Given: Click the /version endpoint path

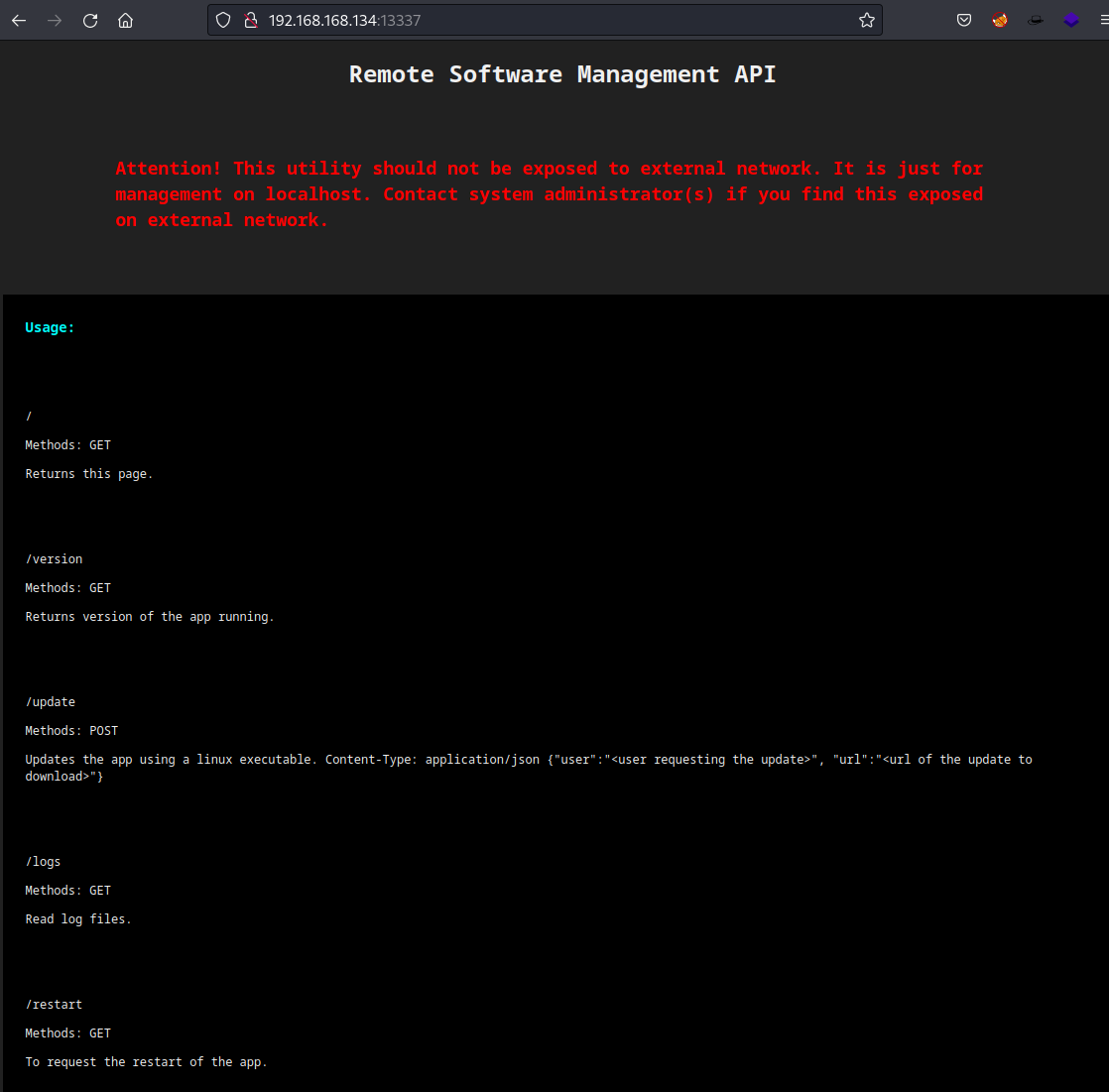Looking at the screenshot, I should tap(54, 558).
